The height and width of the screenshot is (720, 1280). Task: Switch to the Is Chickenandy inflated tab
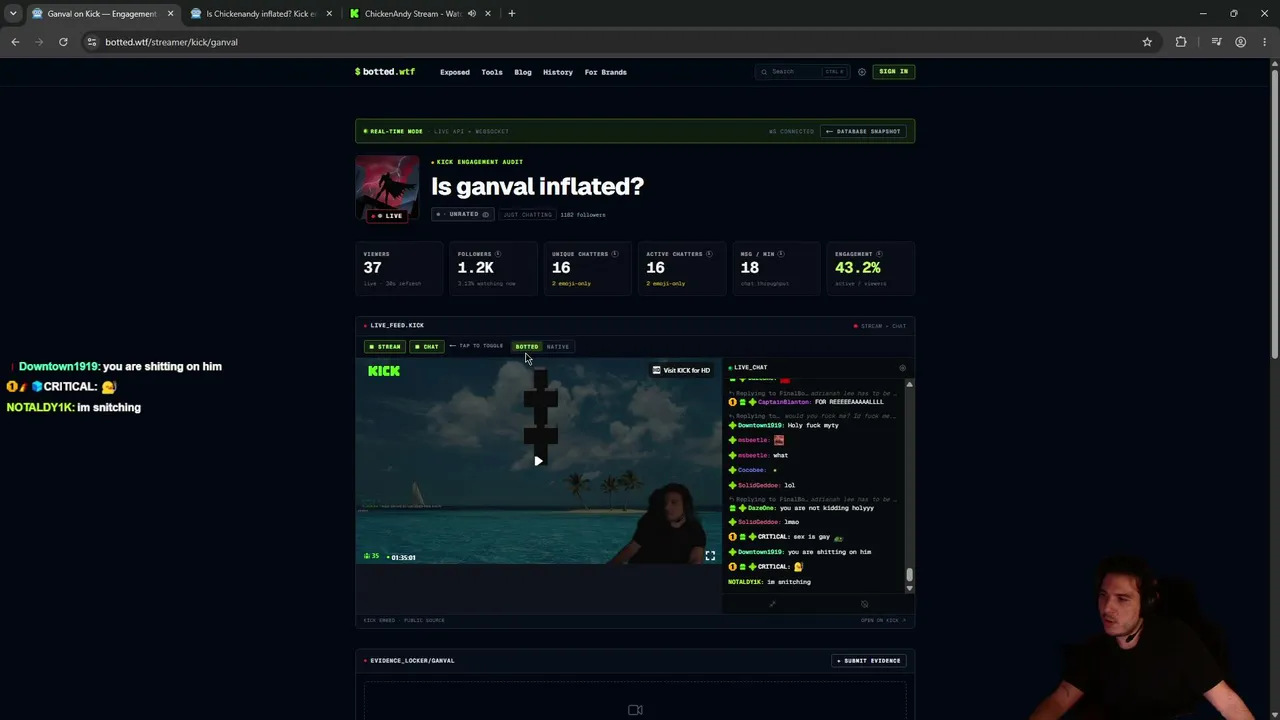(x=262, y=14)
